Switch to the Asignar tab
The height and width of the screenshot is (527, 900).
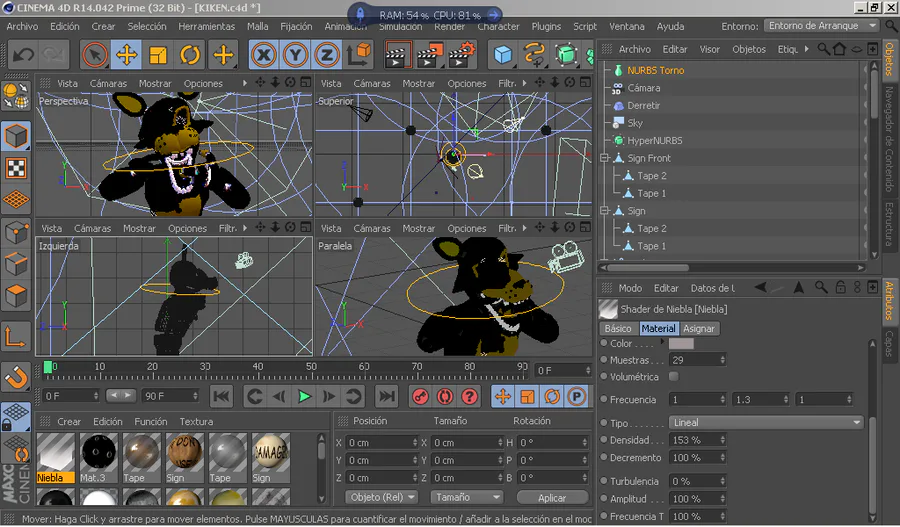click(x=699, y=328)
